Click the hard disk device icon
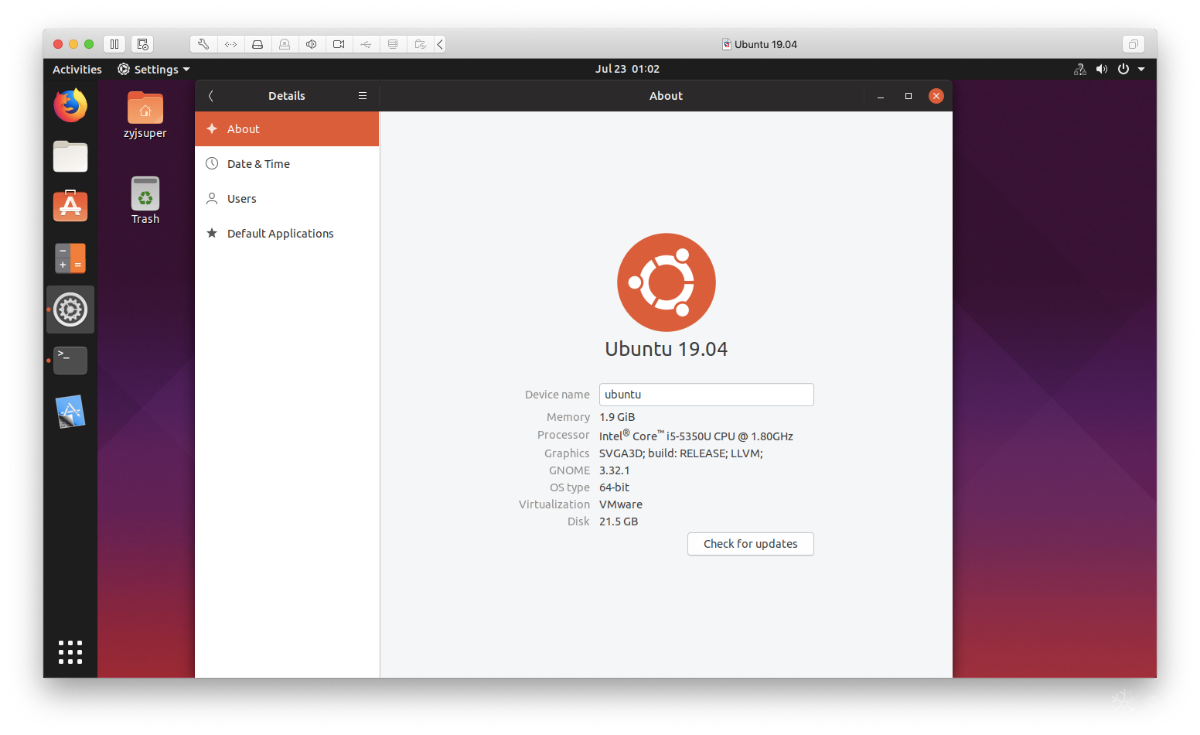Screen dimensions: 1200x735 [257, 44]
